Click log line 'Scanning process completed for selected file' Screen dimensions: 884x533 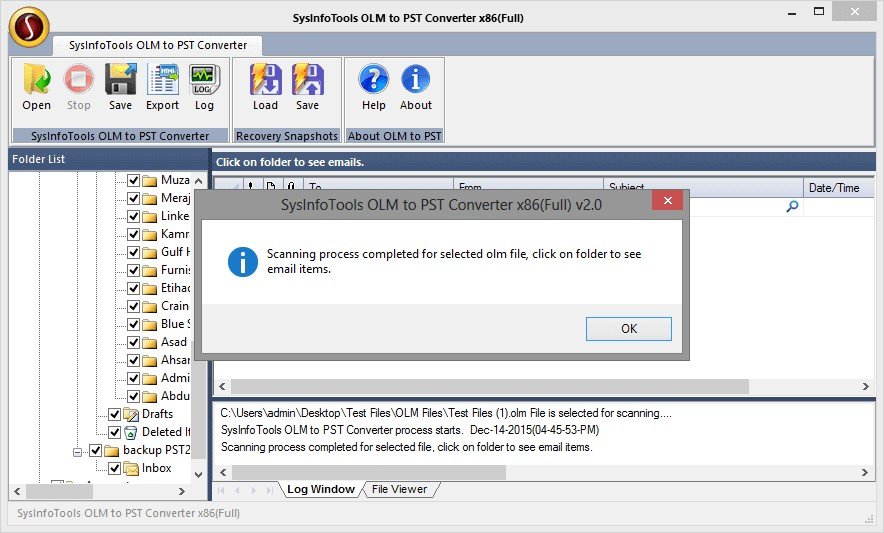tap(406, 447)
